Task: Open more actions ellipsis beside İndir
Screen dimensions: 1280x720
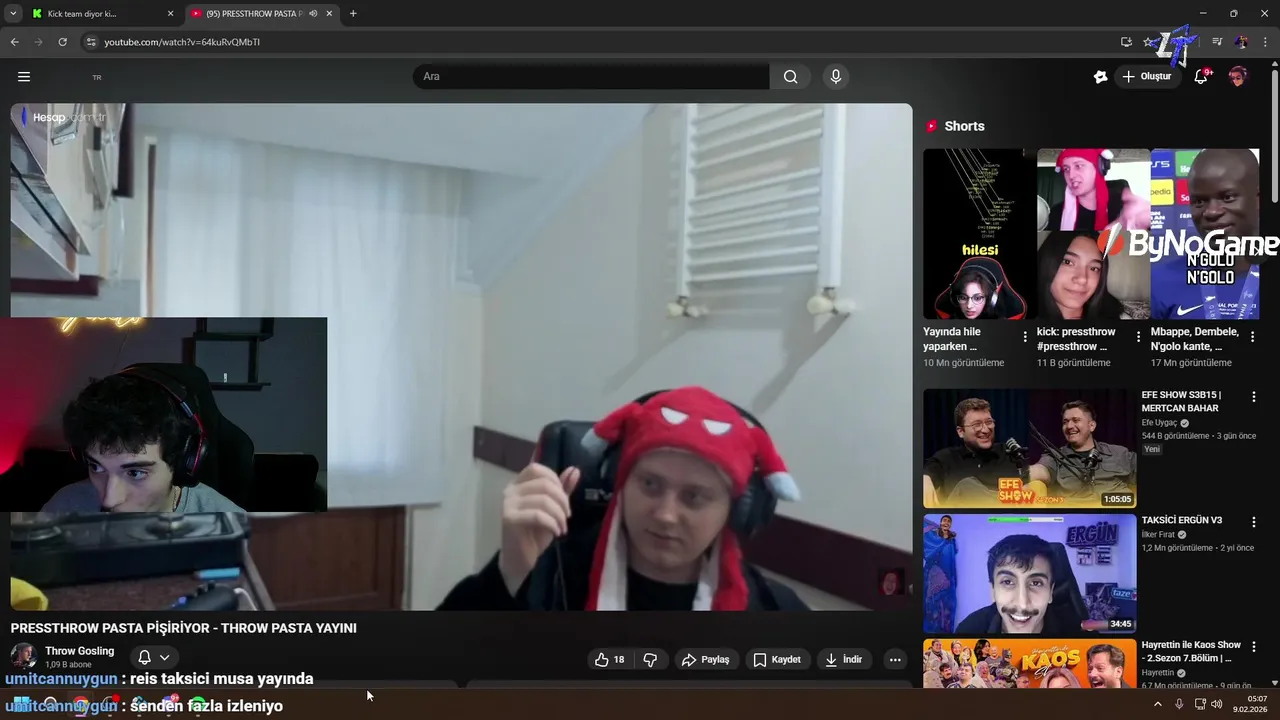Action: 895,660
